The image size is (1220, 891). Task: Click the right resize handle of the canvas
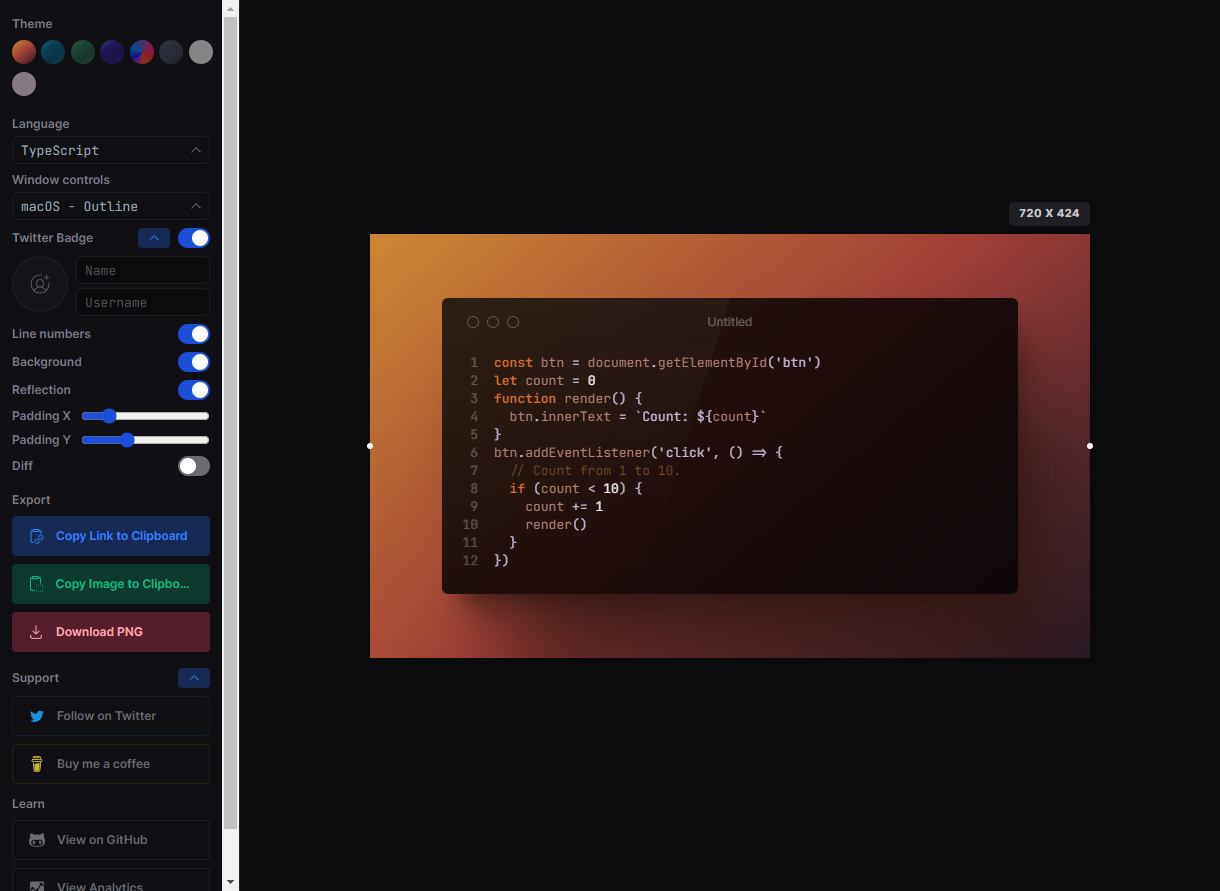(1090, 446)
